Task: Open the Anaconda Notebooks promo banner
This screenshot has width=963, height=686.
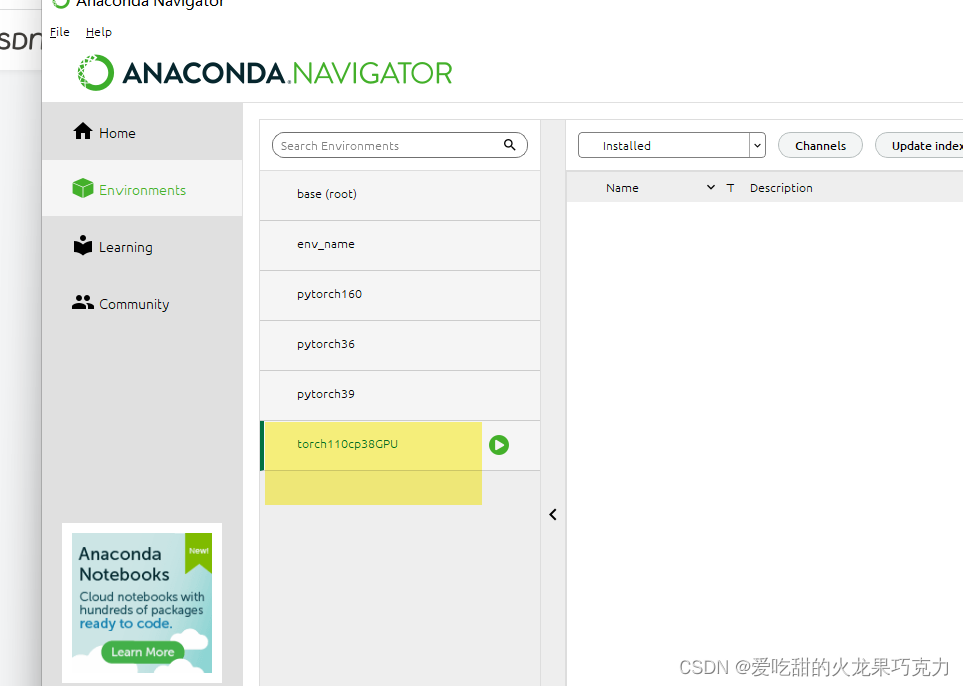Action: [142, 602]
